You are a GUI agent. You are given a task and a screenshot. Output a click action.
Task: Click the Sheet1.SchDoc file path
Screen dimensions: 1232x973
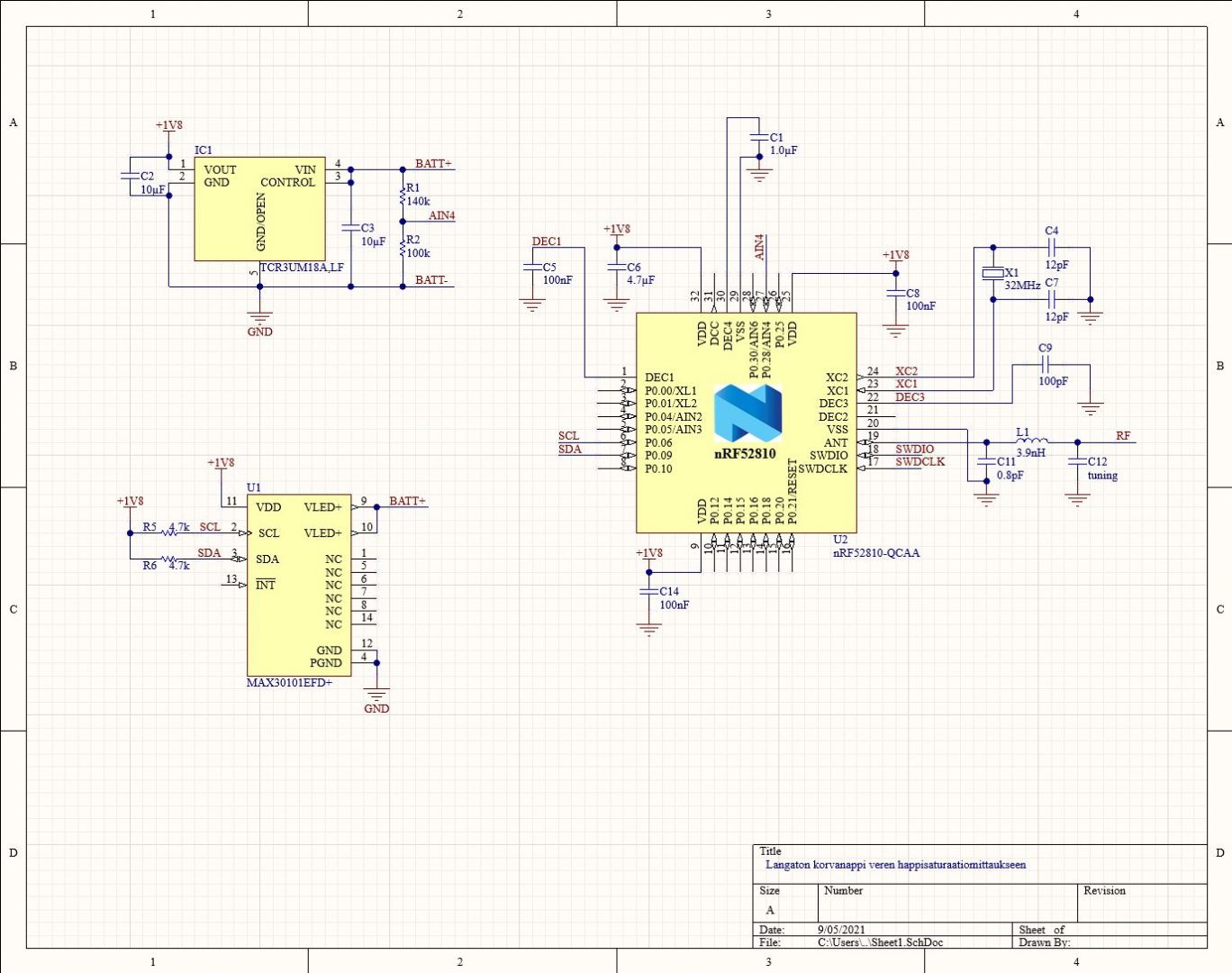click(x=880, y=942)
